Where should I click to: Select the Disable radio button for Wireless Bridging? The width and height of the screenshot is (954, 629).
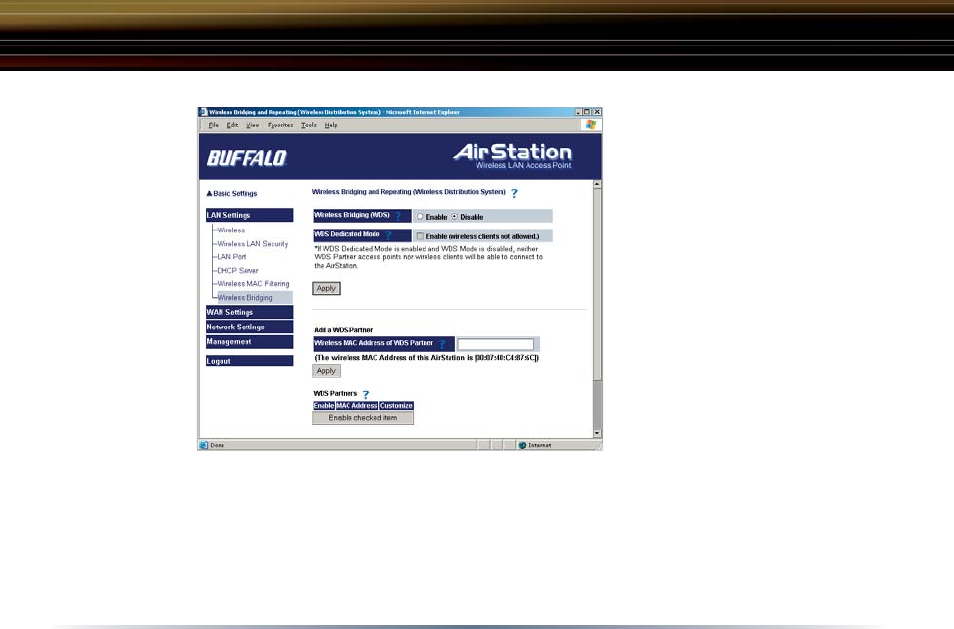point(454,217)
